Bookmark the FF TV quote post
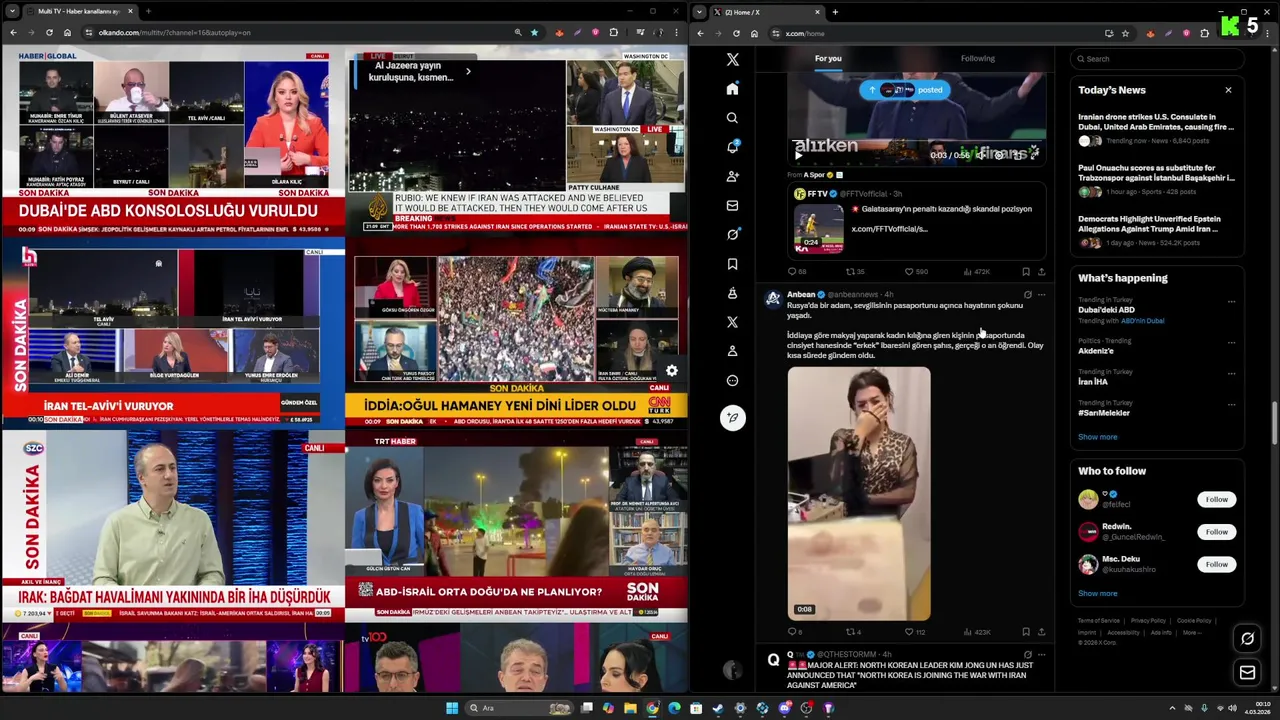 tap(1026, 271)
